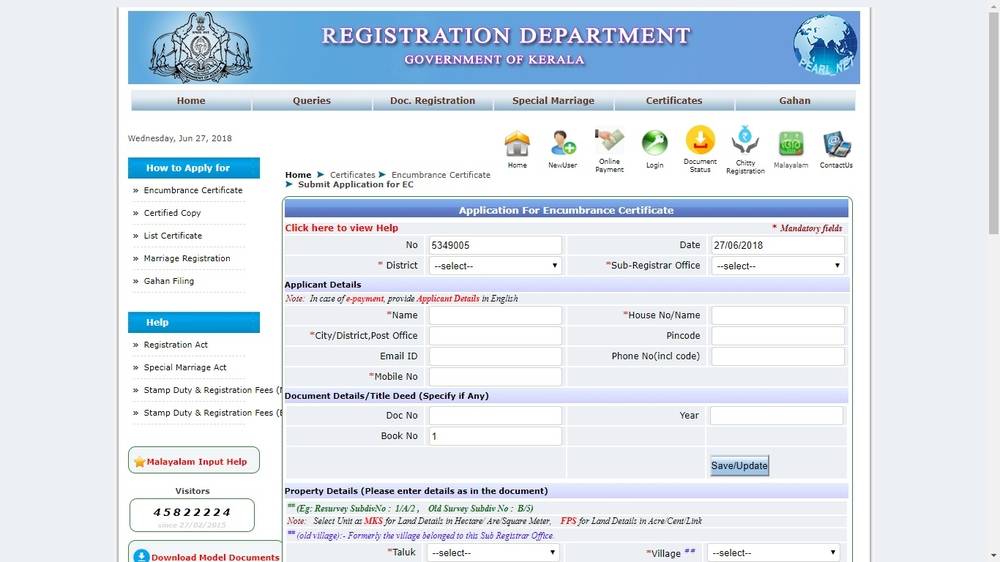Image resolution: width=1000 pixels, height=562 pixels.
Task: Click the Book No field
Action: 495,436
